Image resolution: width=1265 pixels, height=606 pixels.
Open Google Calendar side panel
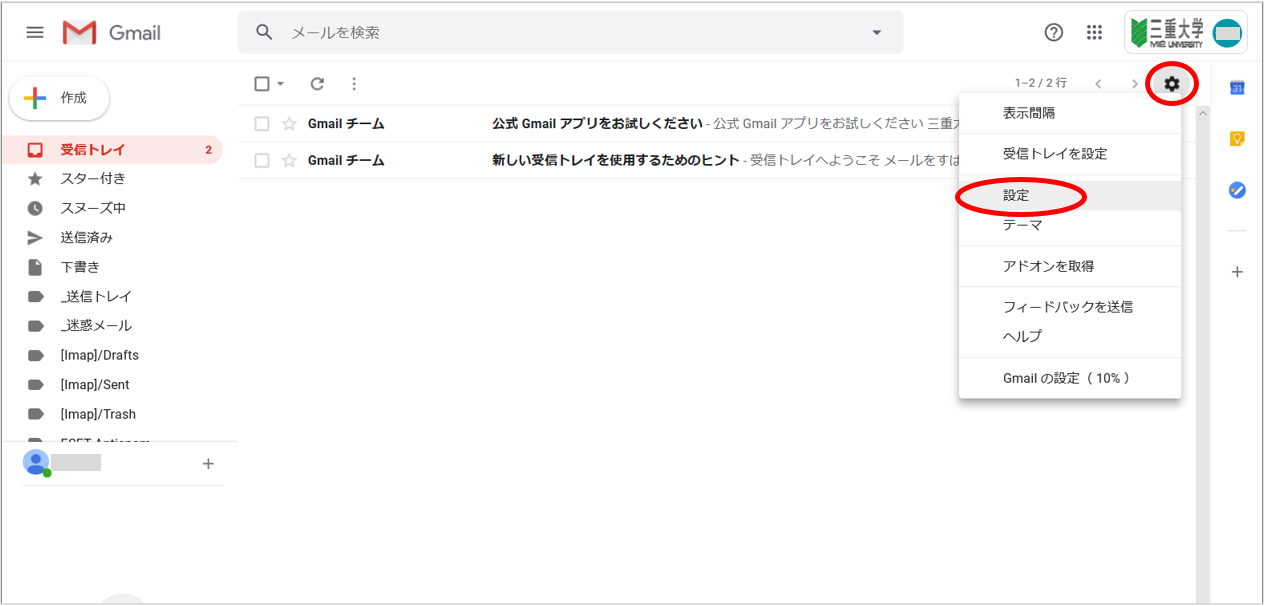(x=1237, y=88)
